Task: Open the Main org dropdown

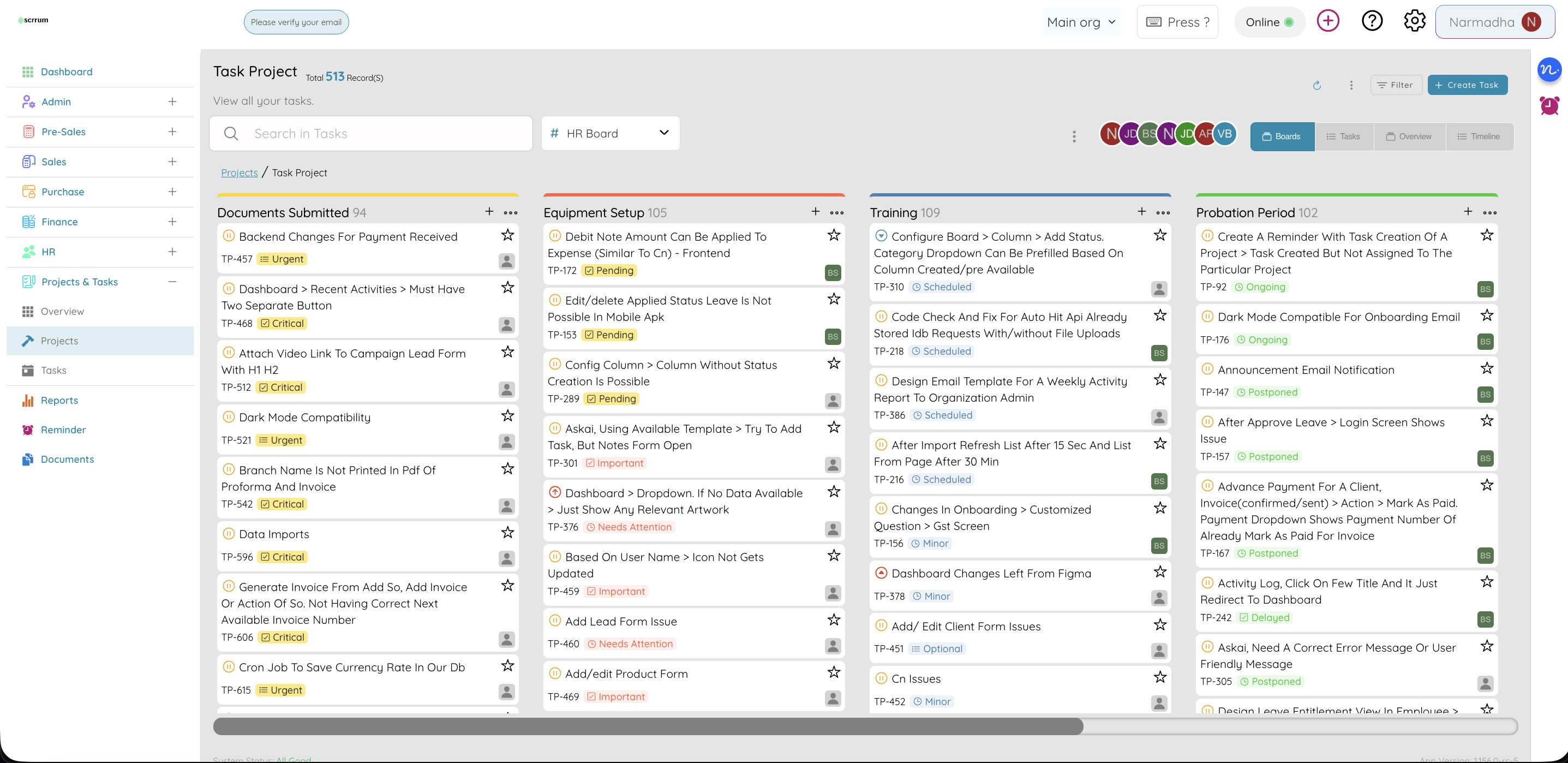Action: (x=1082, y=21)
